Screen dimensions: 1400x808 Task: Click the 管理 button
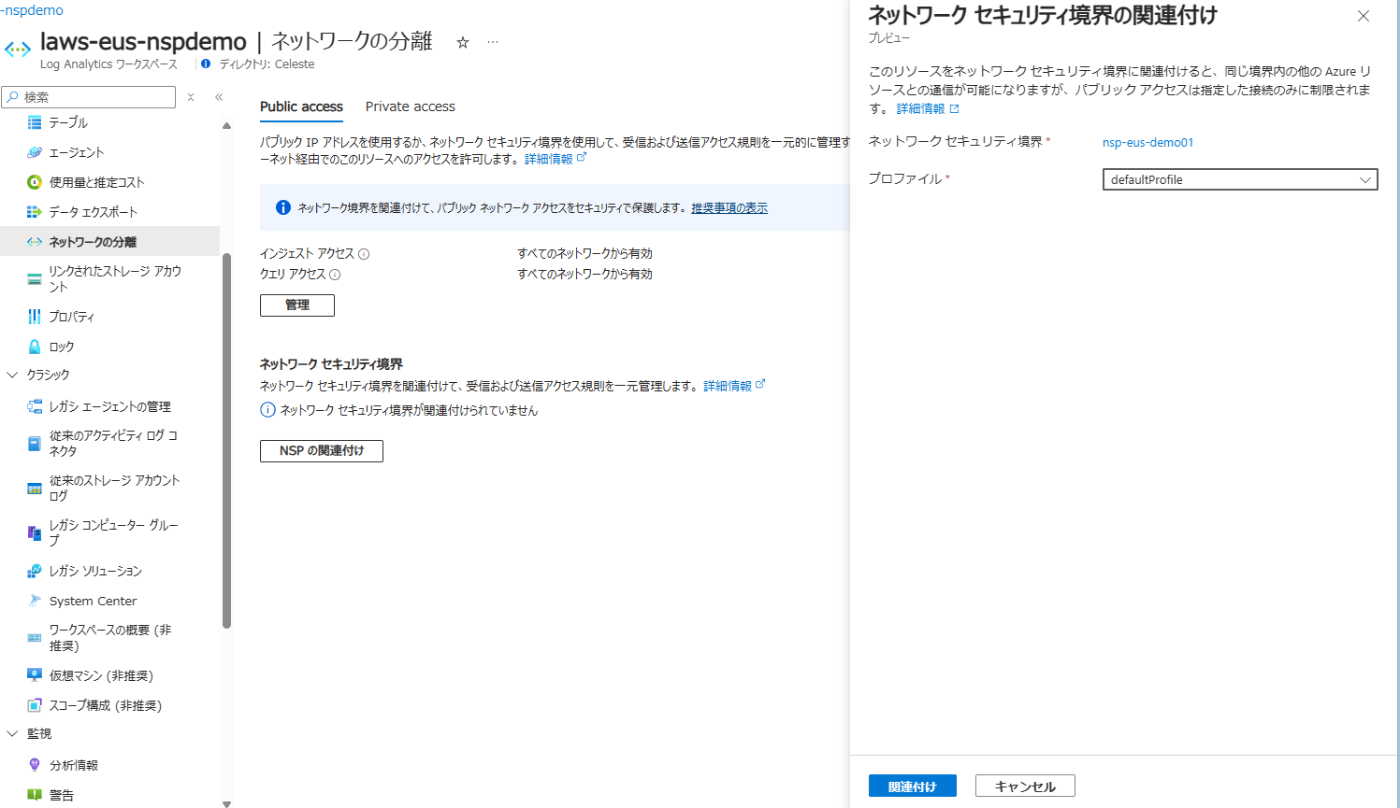pyautogui.click(x=297, y=305)
